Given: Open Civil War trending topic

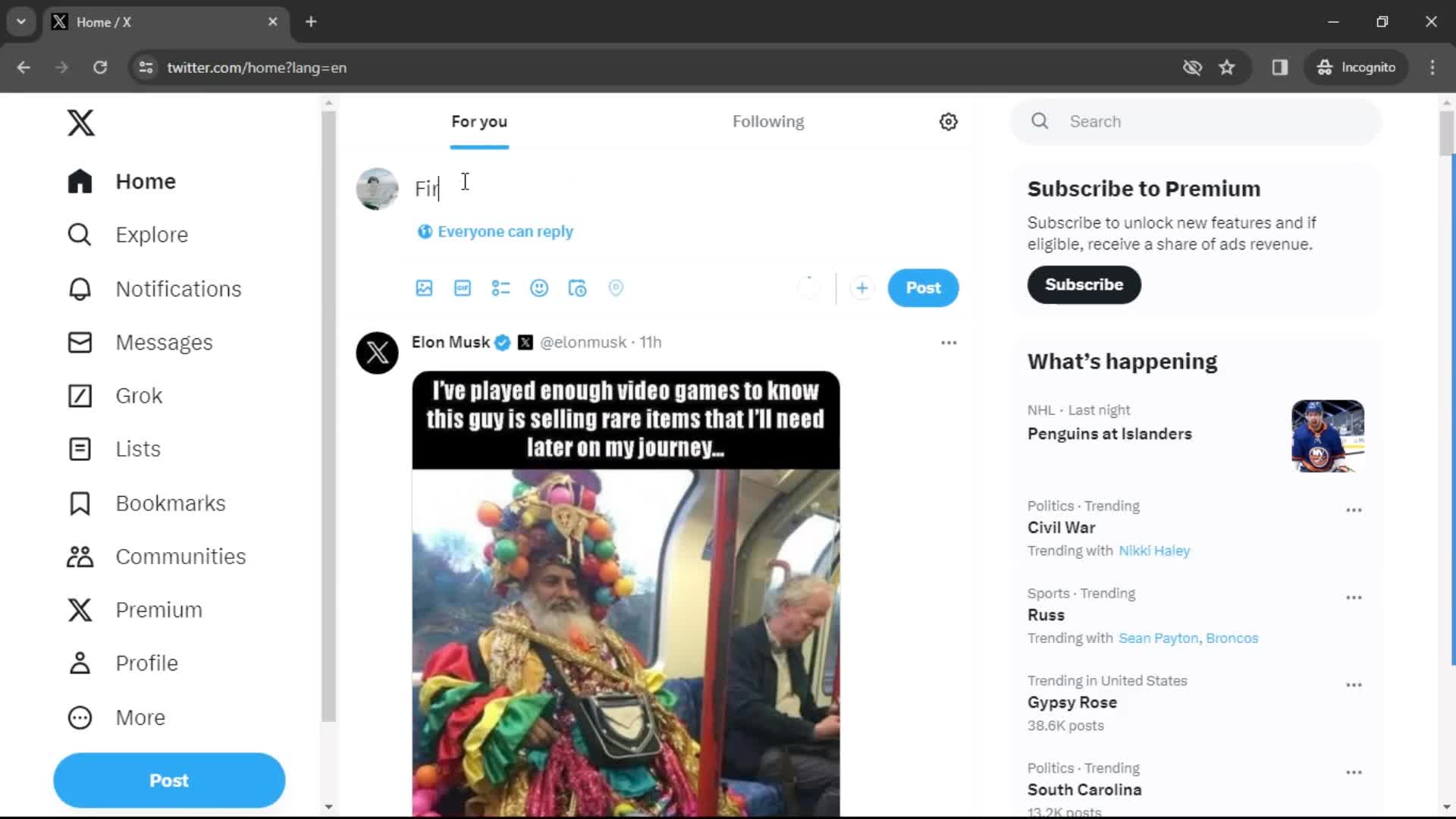Looking at the screenshot, I should point(1061,527).
